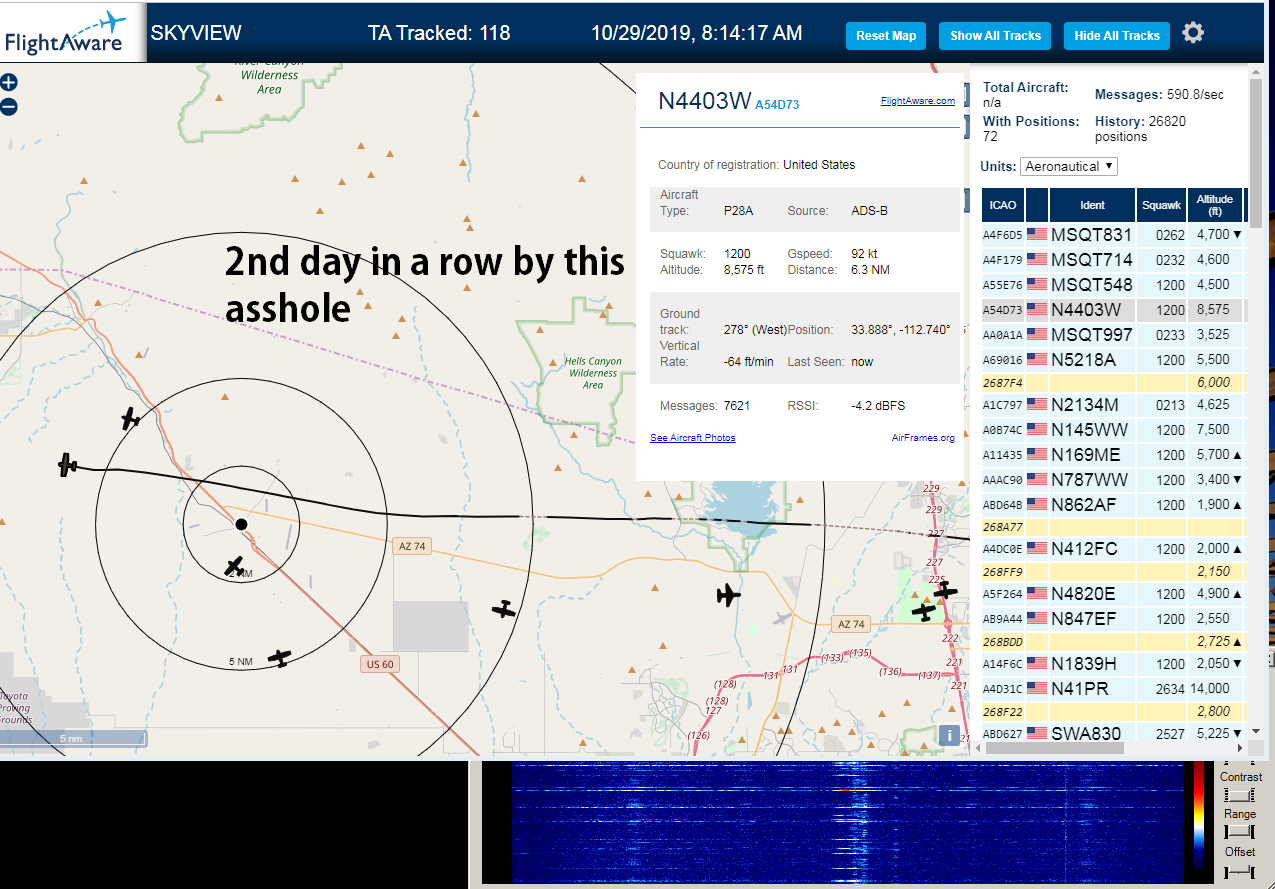The image size is (1275, 889).
Task: Select the aircraft icon just below the center dot
Action: (x=234, y=566)
